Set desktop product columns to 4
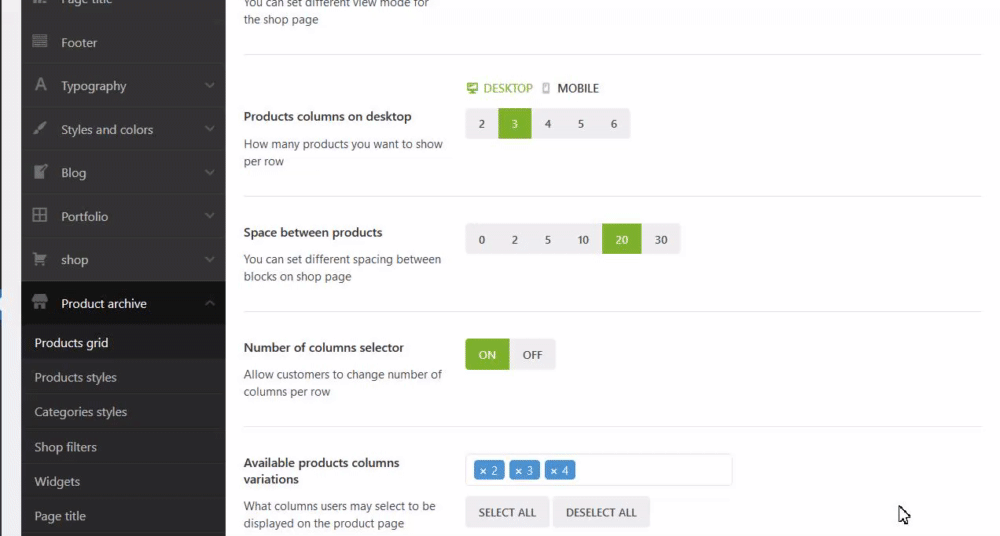The width and height of the screenshot is (1000, 536). 548,124
